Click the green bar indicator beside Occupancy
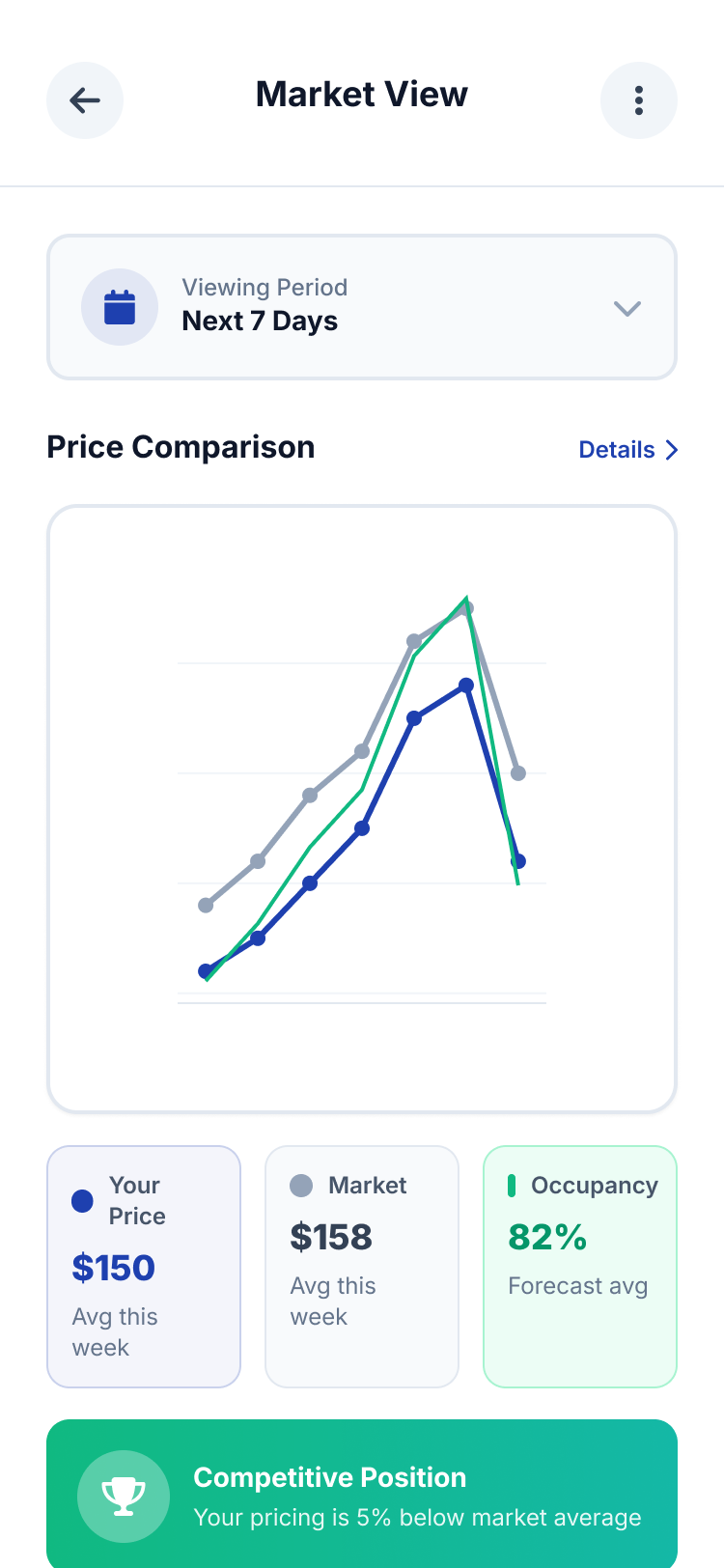 pyautogui.click(x=512, y=1186)
